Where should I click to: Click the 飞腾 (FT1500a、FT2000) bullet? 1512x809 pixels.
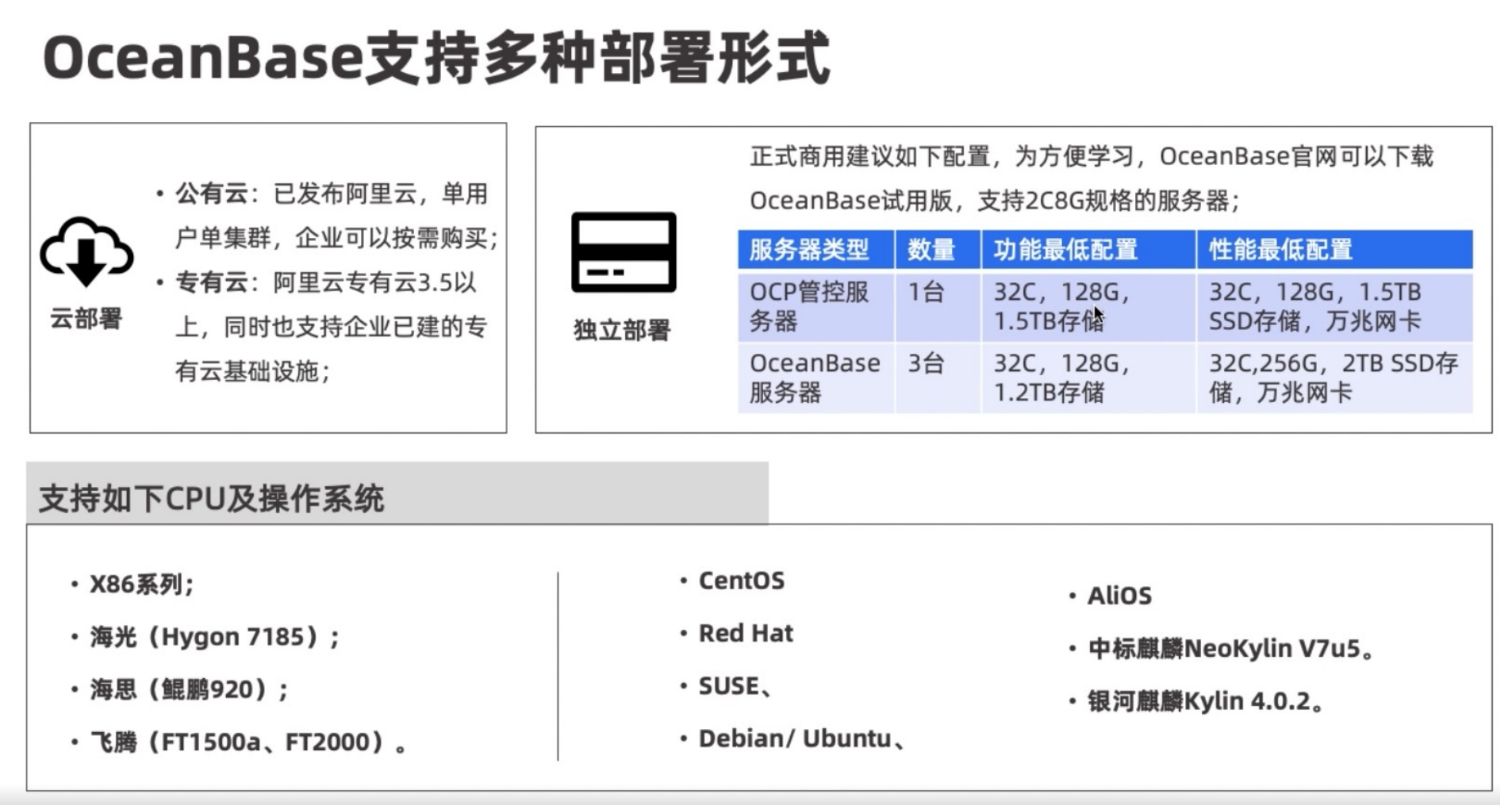[x=248, y=742]
